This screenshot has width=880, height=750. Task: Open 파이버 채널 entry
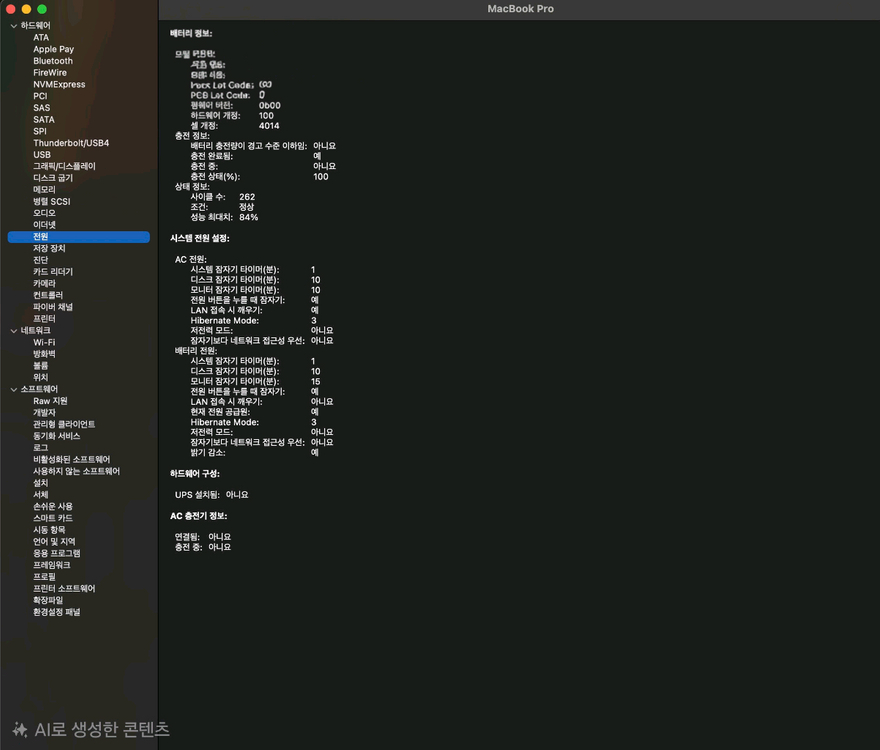53,307
